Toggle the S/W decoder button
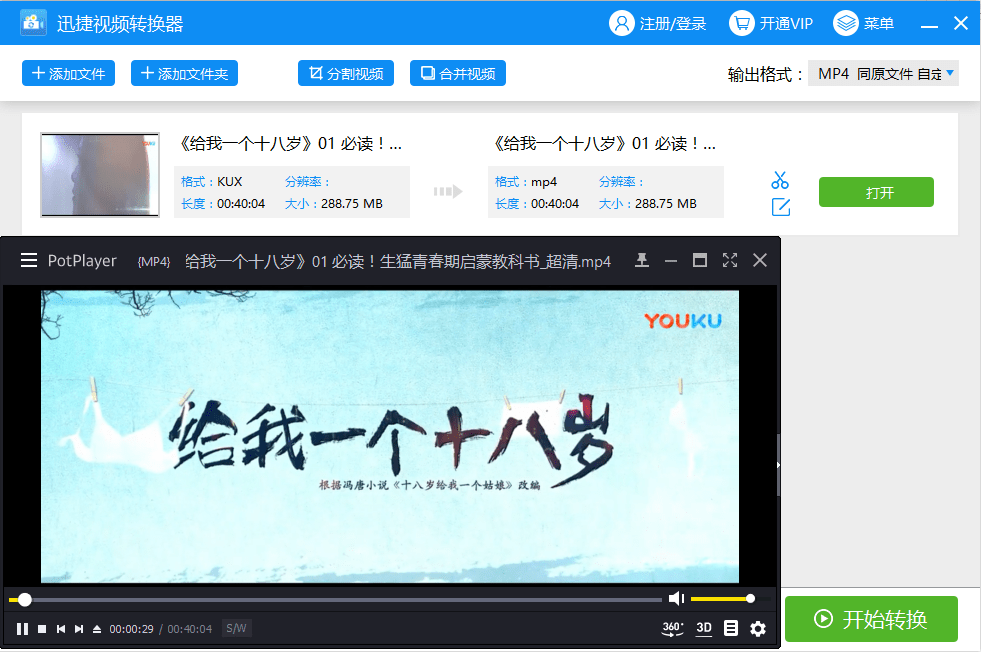The height and width of the screenshot is (652, 981). click(x=236, y=628)
